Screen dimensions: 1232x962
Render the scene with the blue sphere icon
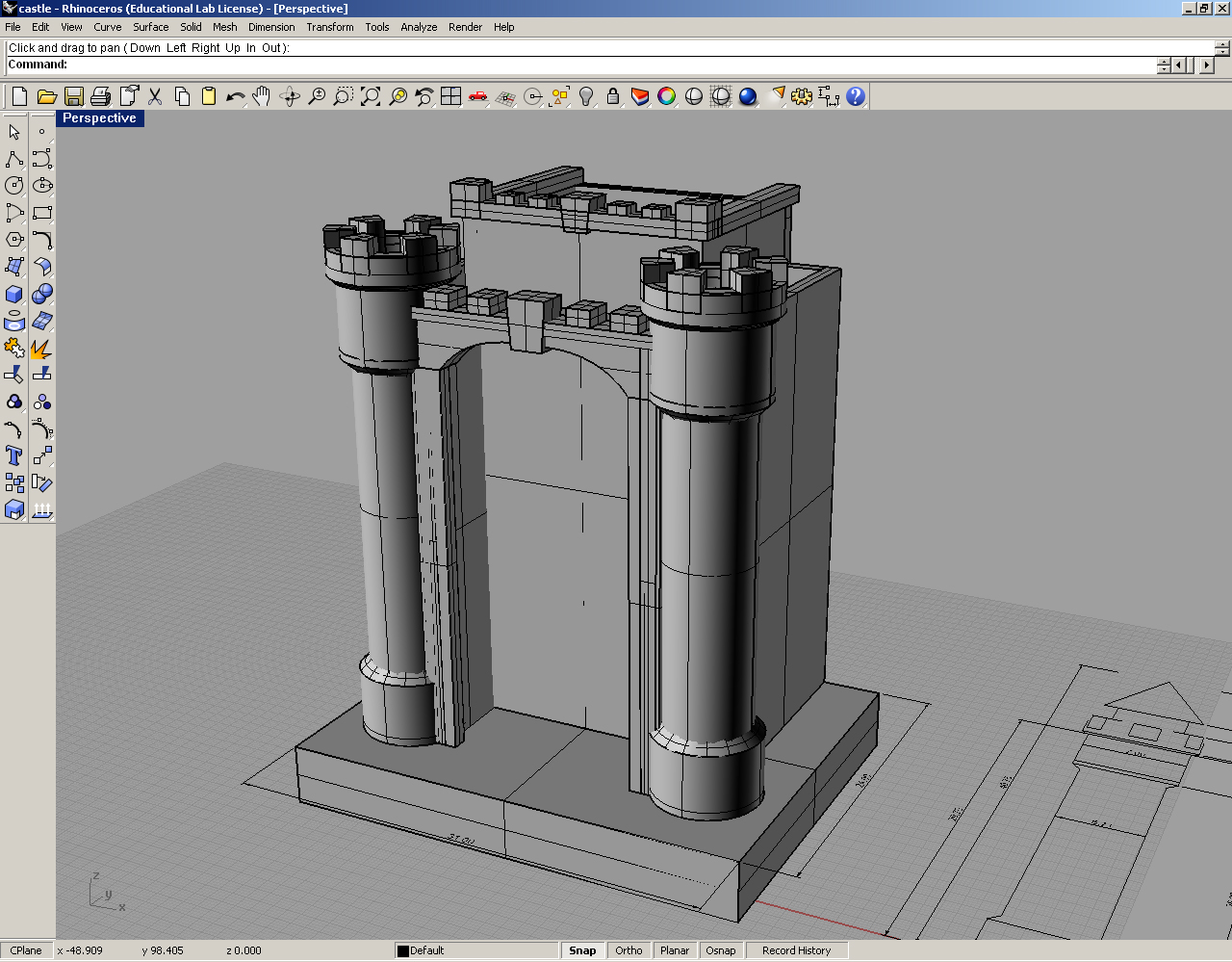(x=748, y=96)
